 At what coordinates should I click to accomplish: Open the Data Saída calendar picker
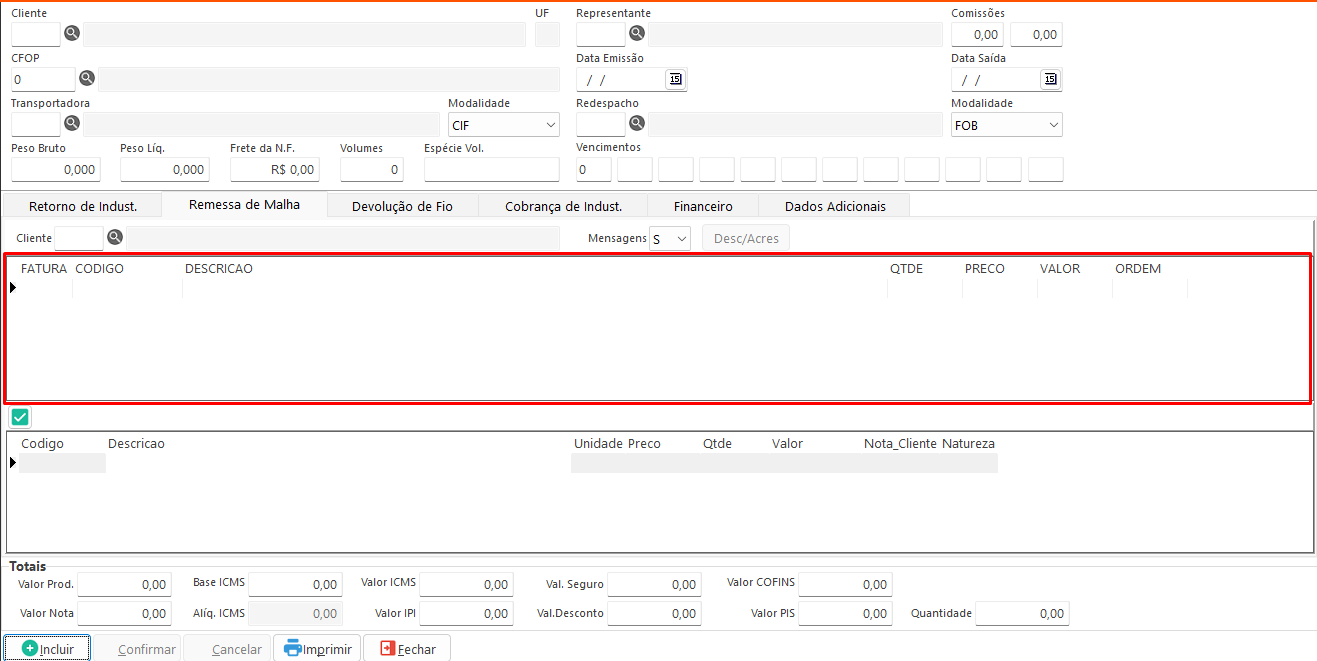click(x=1050, y=79)
